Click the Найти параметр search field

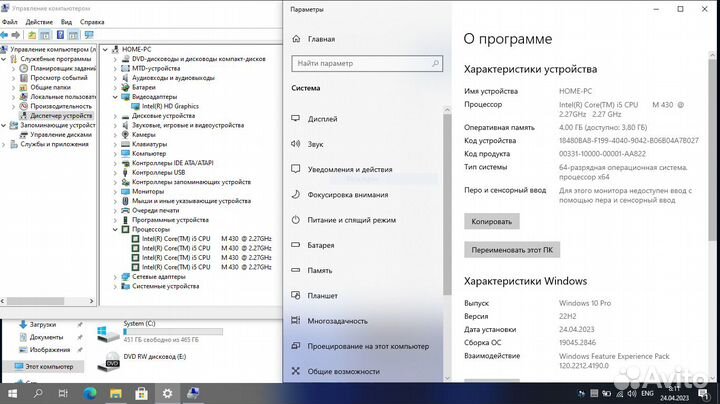pyautogui.click(x=367, y=63)
